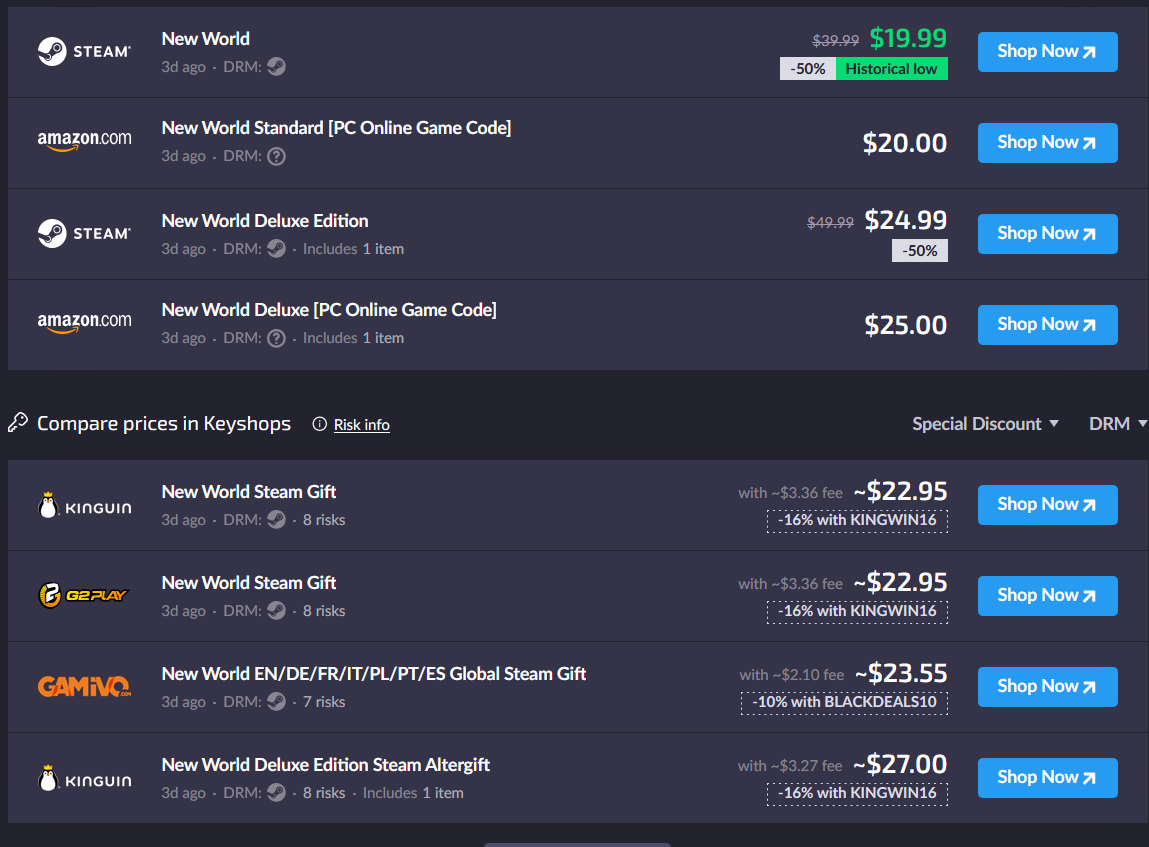Image resolution: width=1149 pixels, height=847 pixels.
Task: Open the New World Deluxe PC Online Game Code title
Action: pyautogui.click(x=329, y=310)
